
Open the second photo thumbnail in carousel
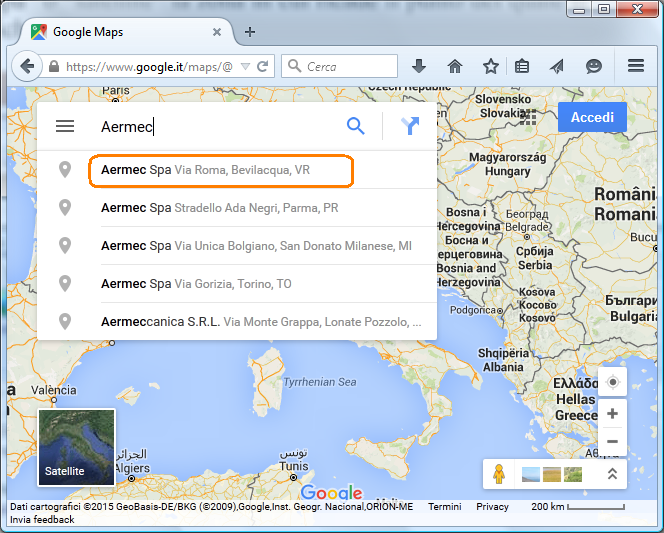click(x=552, y=474)
